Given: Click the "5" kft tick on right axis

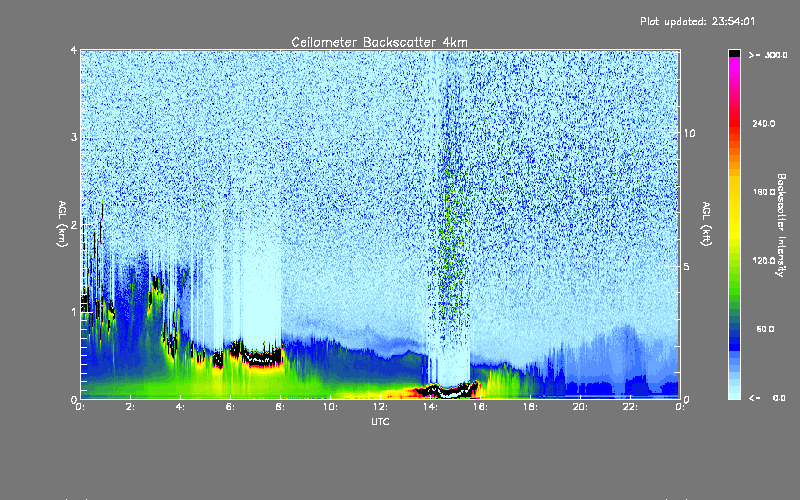Looking at the screenshot, I should point(687,266).
